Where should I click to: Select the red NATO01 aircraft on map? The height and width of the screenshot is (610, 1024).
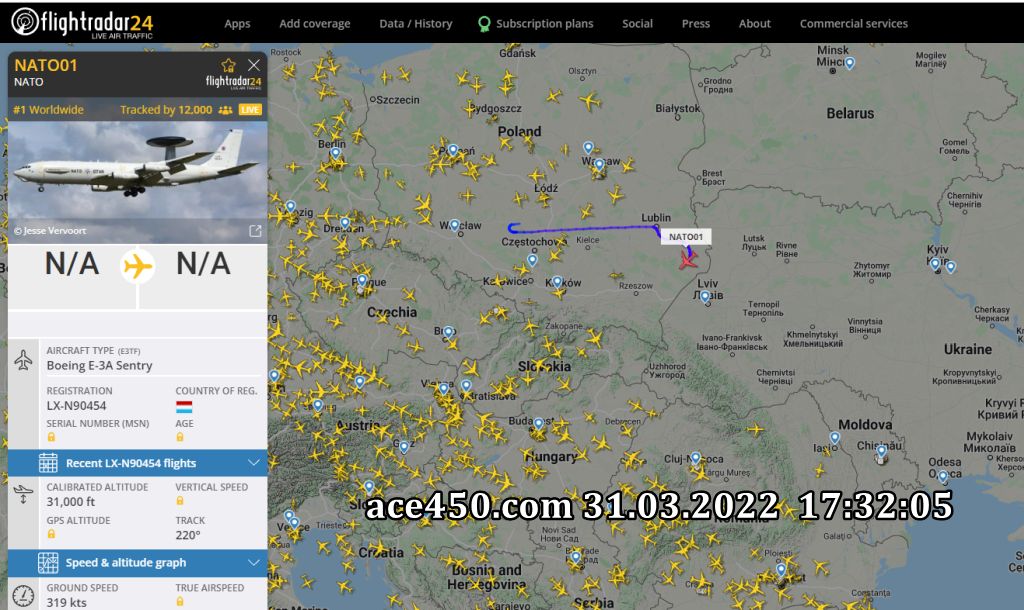(688, 260)
